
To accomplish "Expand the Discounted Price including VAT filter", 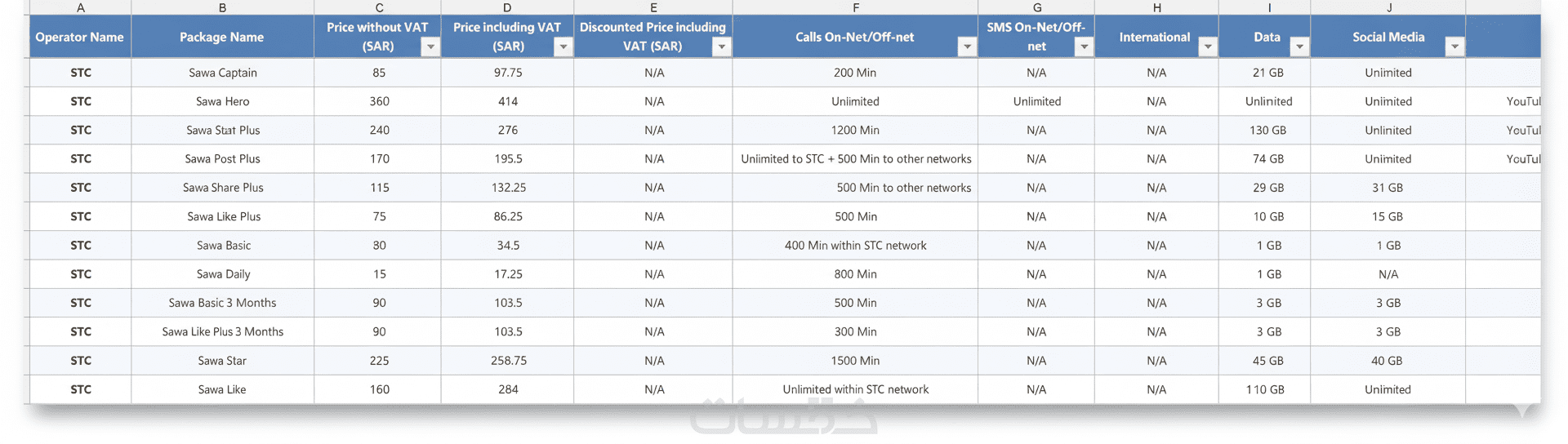I will pyautogui.click(x=721, y=47).
